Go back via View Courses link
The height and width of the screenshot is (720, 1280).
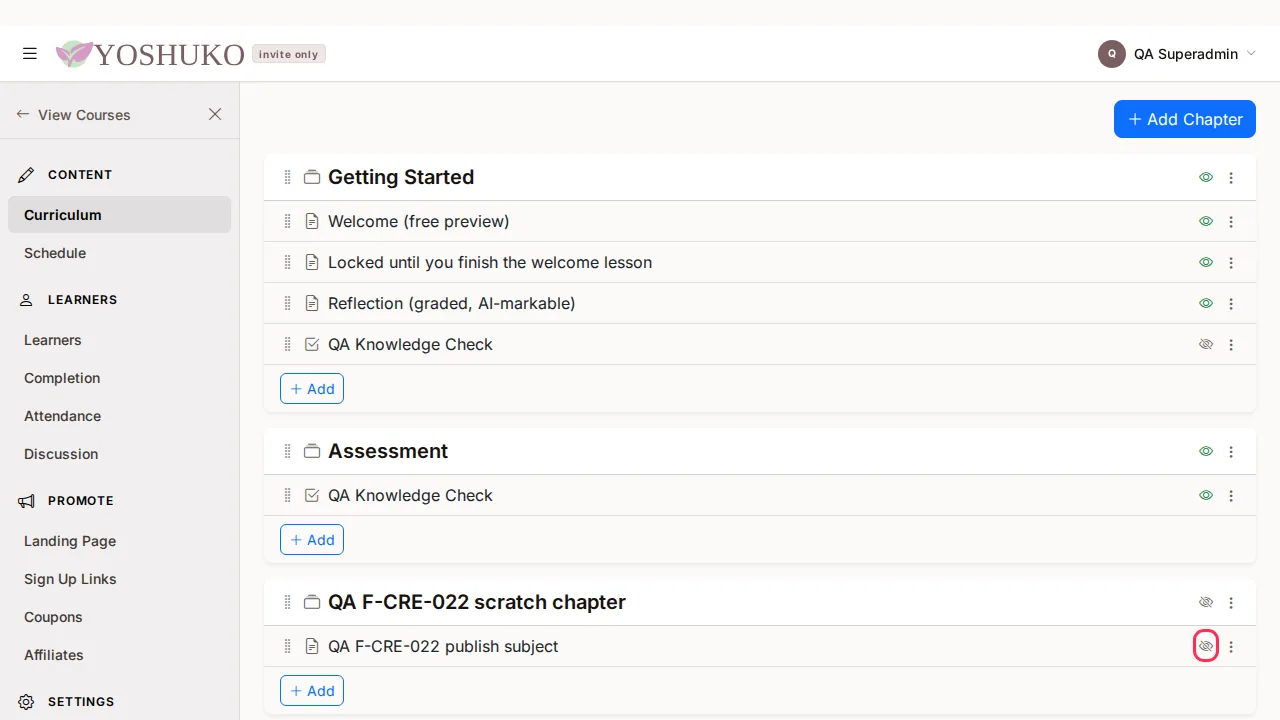click(73, 115)
